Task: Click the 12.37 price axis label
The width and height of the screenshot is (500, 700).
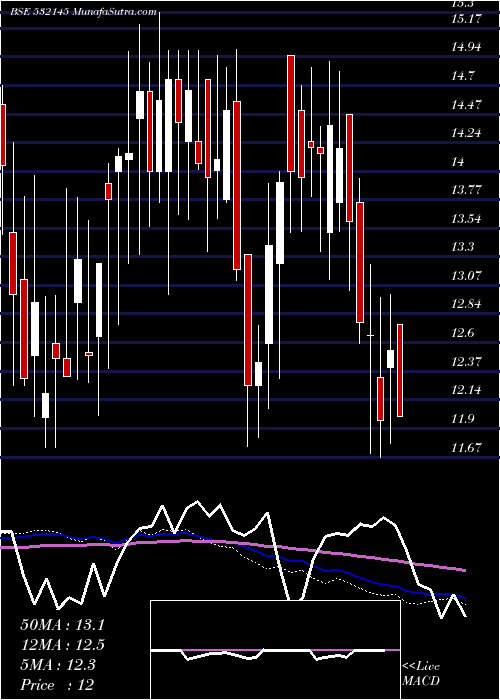Action: (x=467, y=362)
